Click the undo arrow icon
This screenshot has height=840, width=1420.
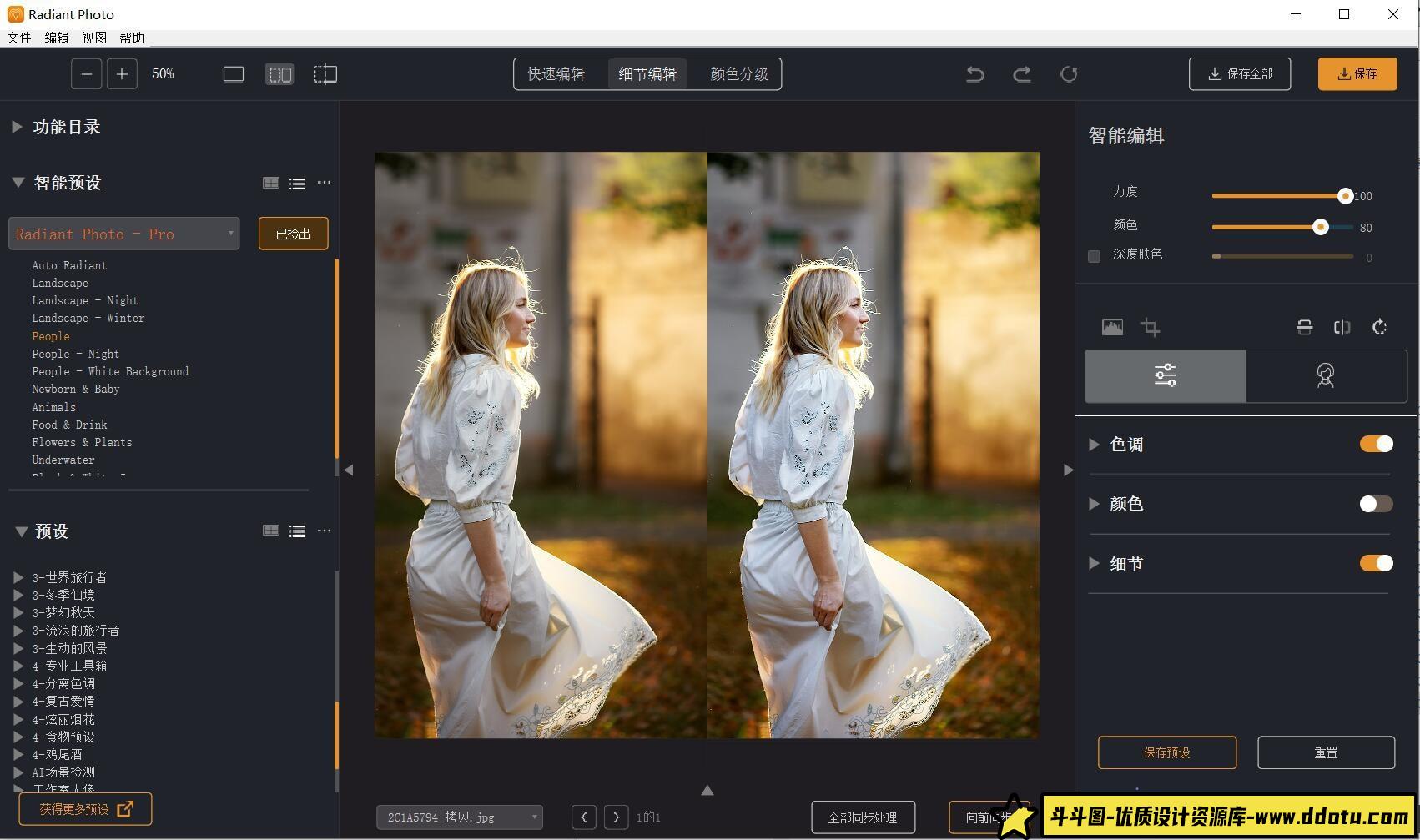click(x=974, y=73)
